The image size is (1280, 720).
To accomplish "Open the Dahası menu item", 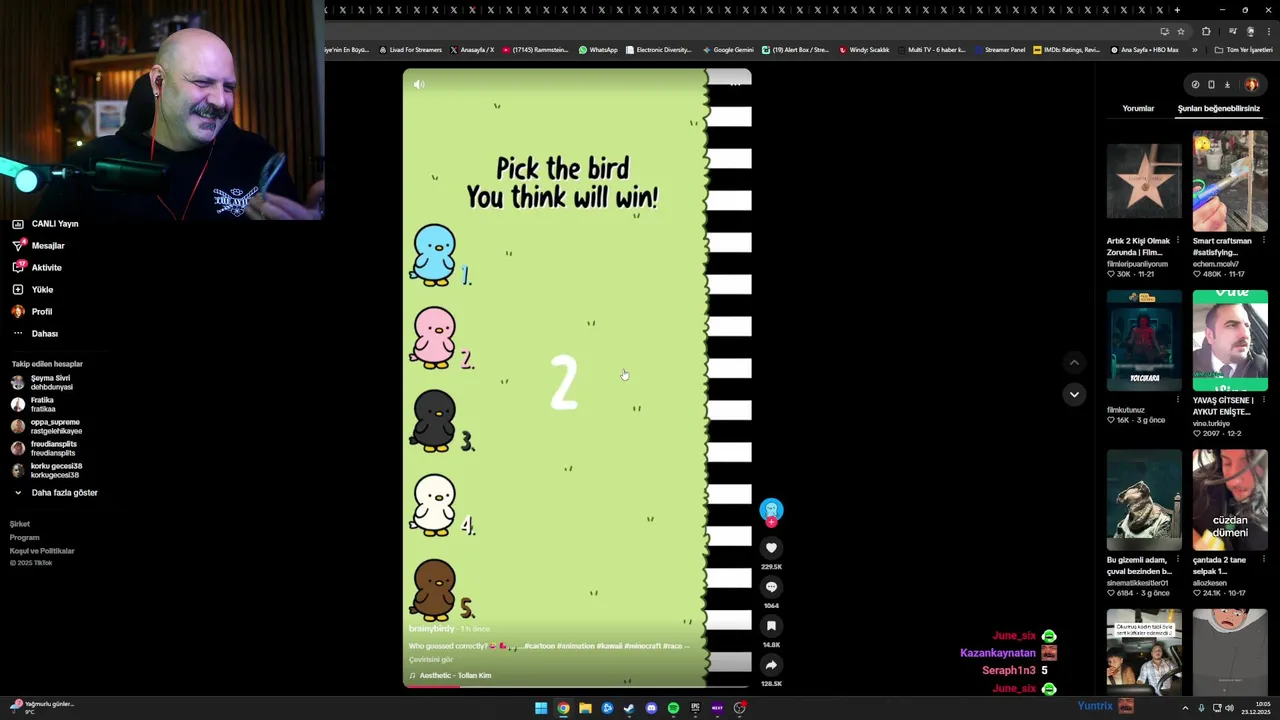I will tap(35, 334).
